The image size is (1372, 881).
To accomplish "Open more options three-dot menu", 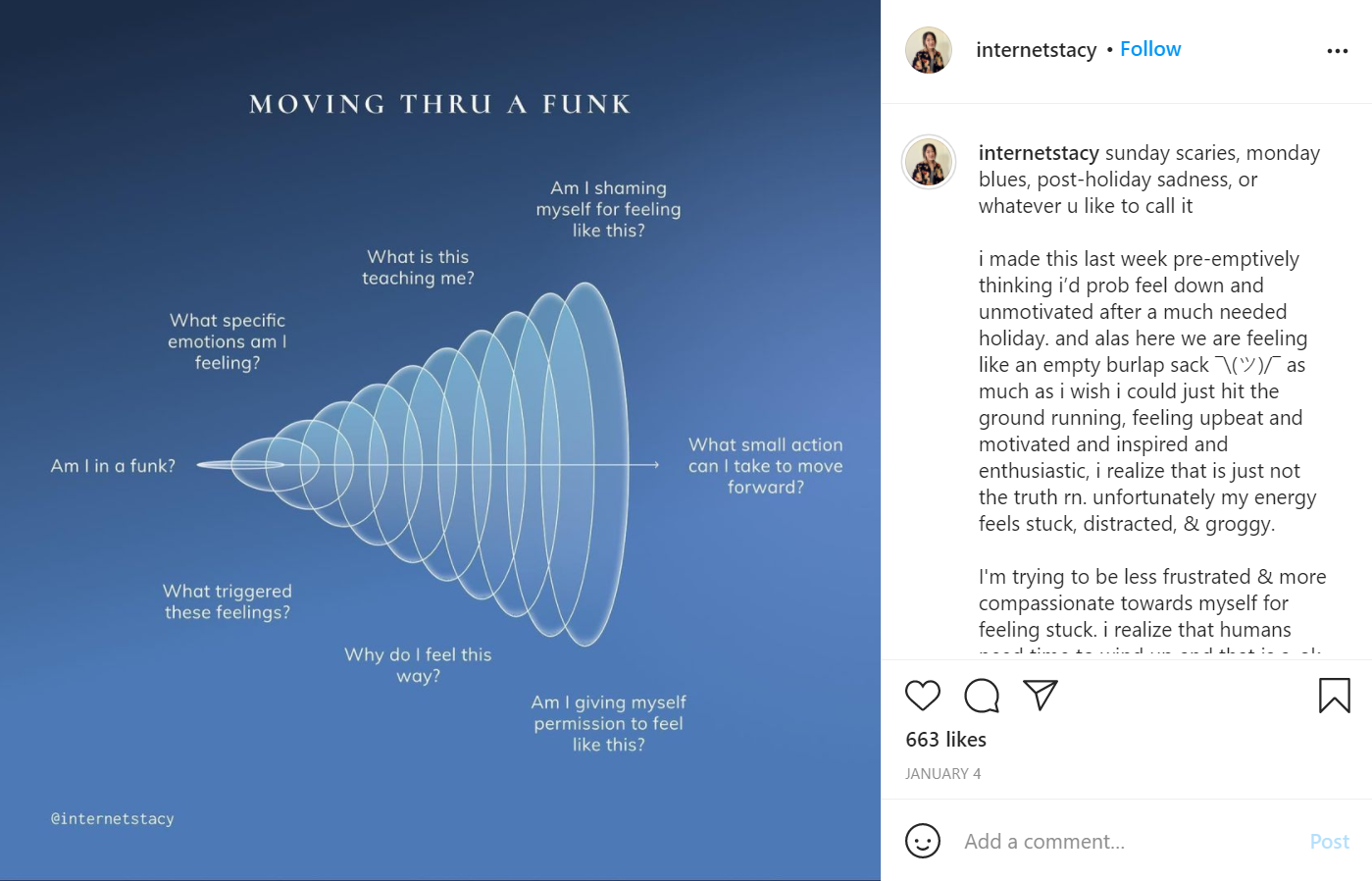I will (1337, 51).
